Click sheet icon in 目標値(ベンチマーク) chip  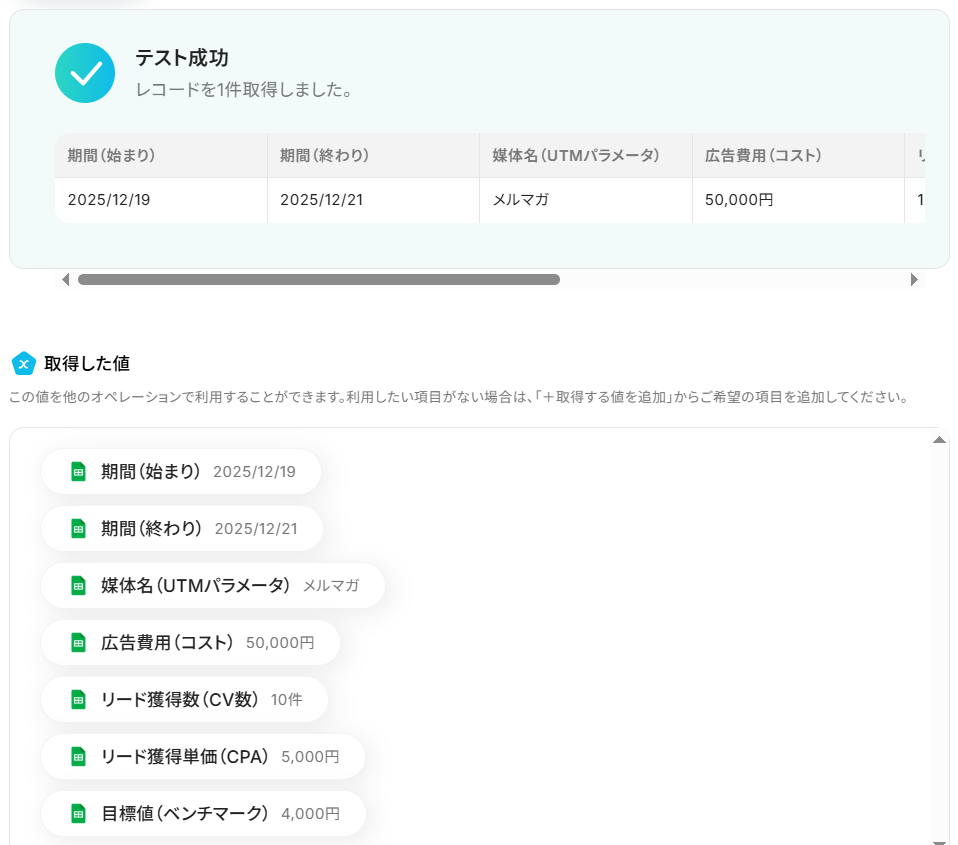[78, 814]
